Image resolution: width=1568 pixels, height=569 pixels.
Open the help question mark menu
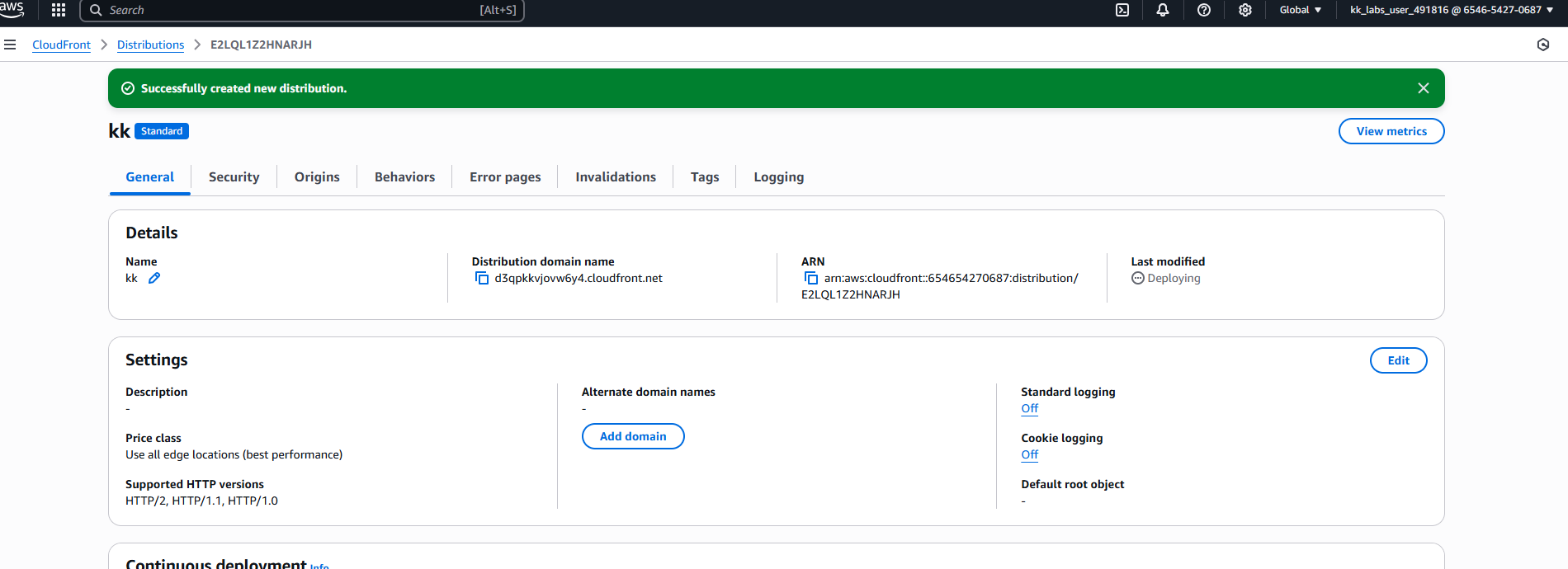point(1204,10)
